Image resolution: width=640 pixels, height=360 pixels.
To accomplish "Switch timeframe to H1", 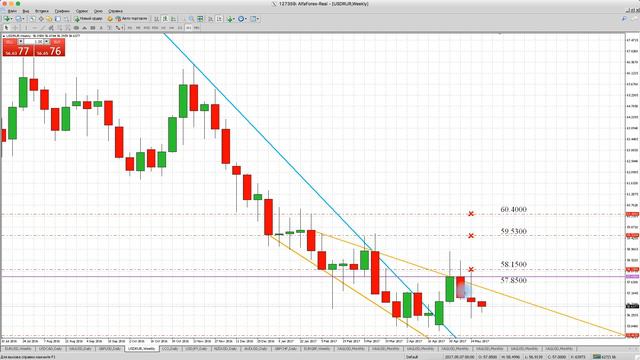I will [163, 28].
